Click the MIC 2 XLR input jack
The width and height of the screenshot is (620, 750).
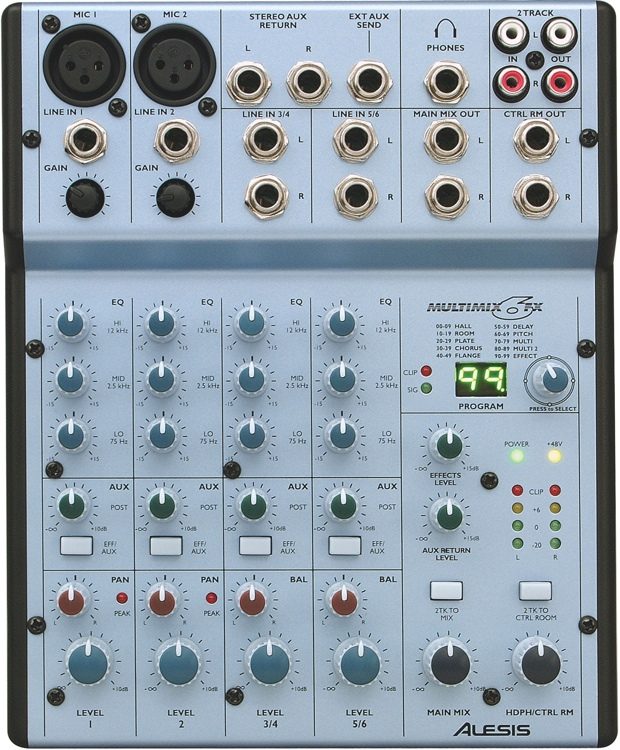(x=174, y=64)
